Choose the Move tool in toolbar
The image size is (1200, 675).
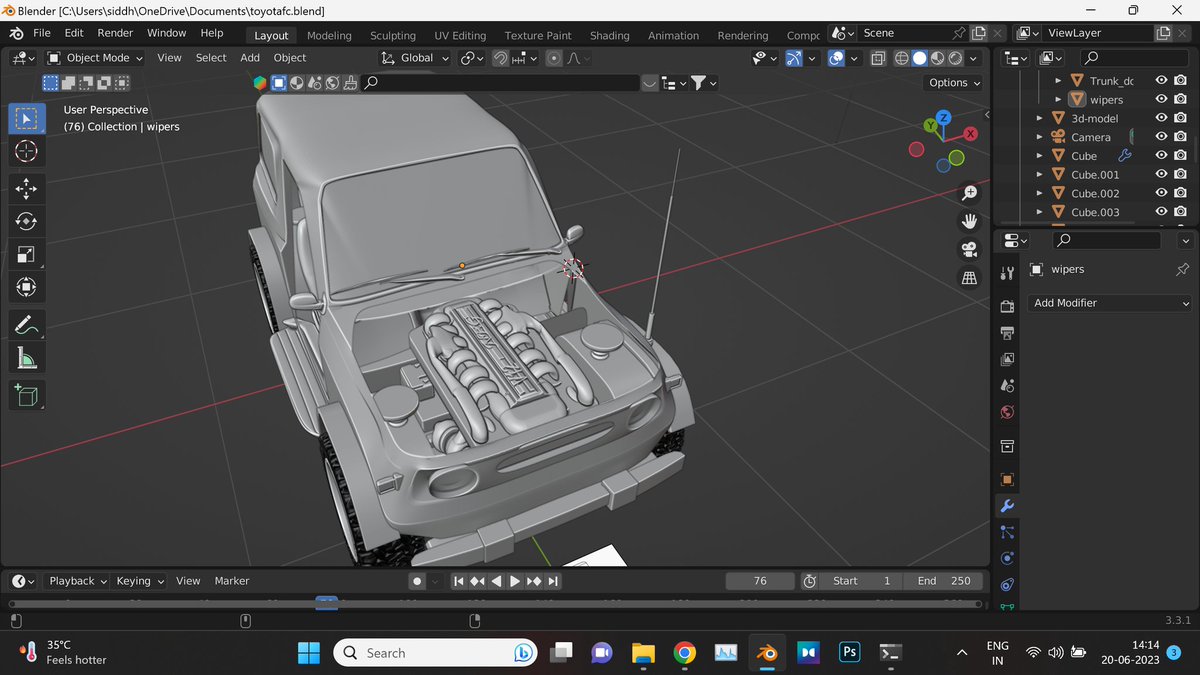pyautogui.click(x=27, y=189)
